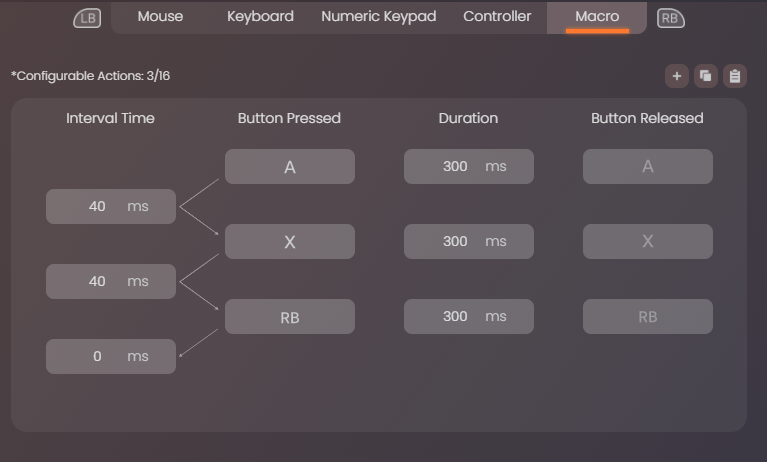The image size is (767, 462).
Task: Click the Button Pressed X field
Action: [290, 241]
